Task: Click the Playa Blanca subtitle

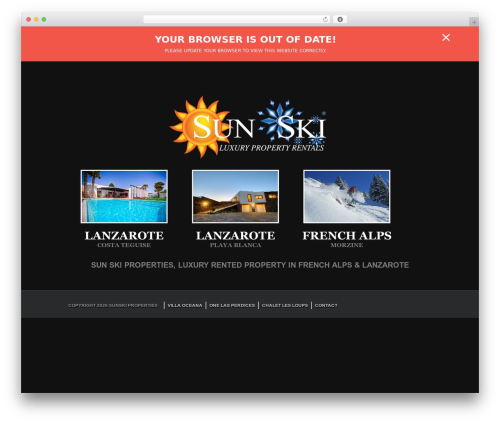Action: [x=235, y=245]
